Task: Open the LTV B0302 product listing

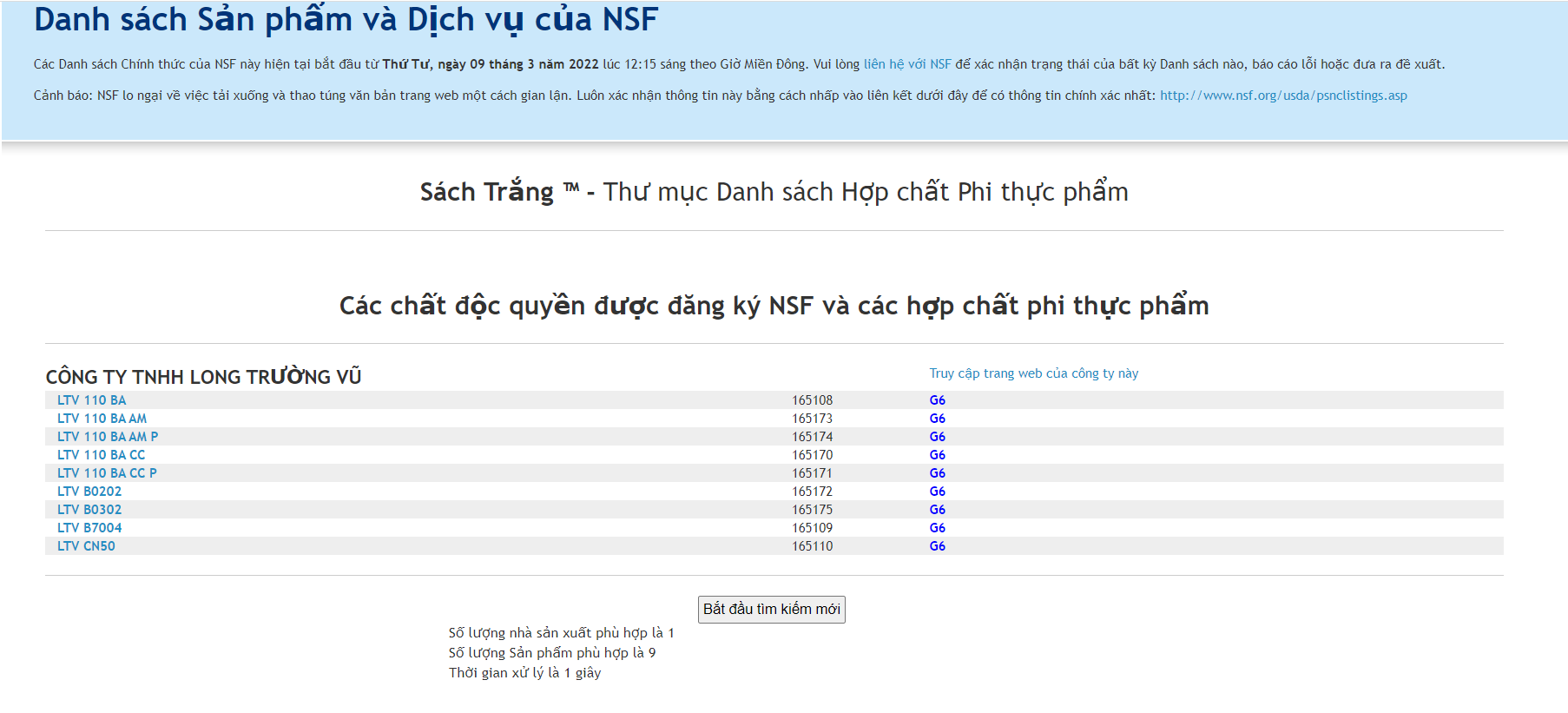Action: (89, 510)
